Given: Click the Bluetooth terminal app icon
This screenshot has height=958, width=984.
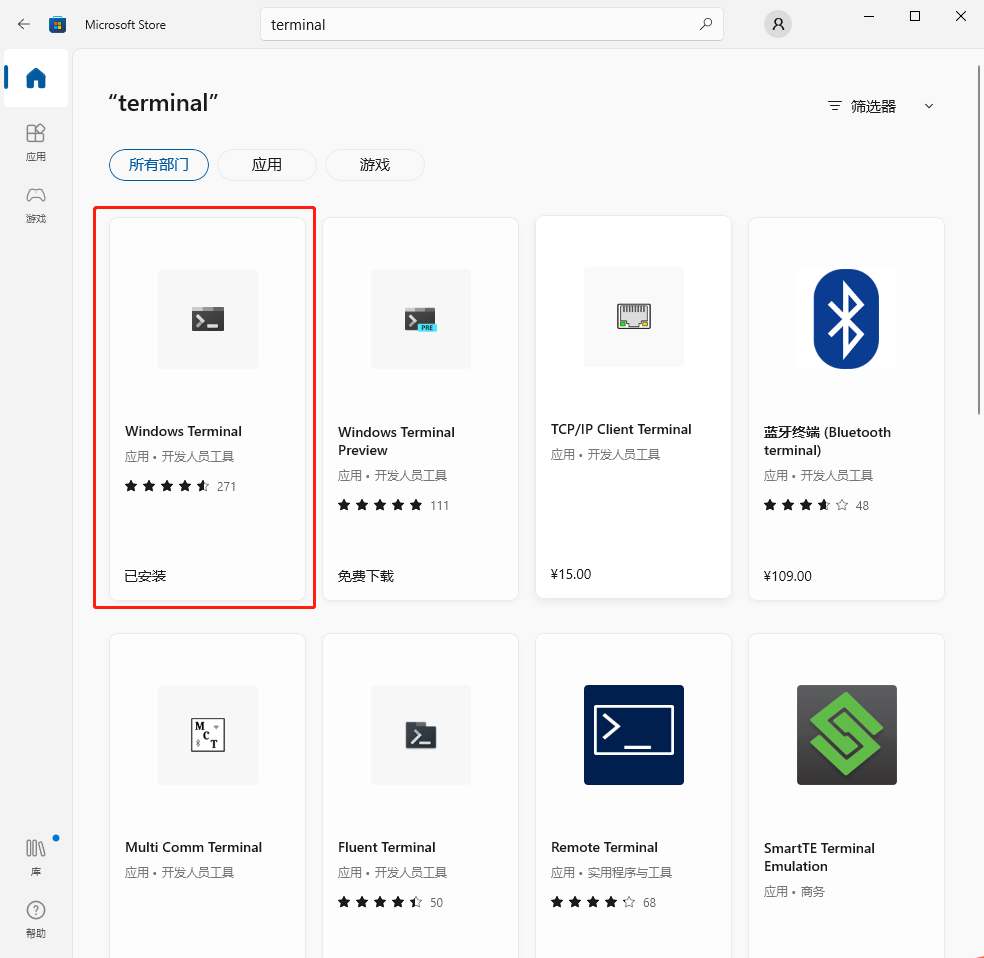Looking at the screenshot, I should [x=846, y=319].
